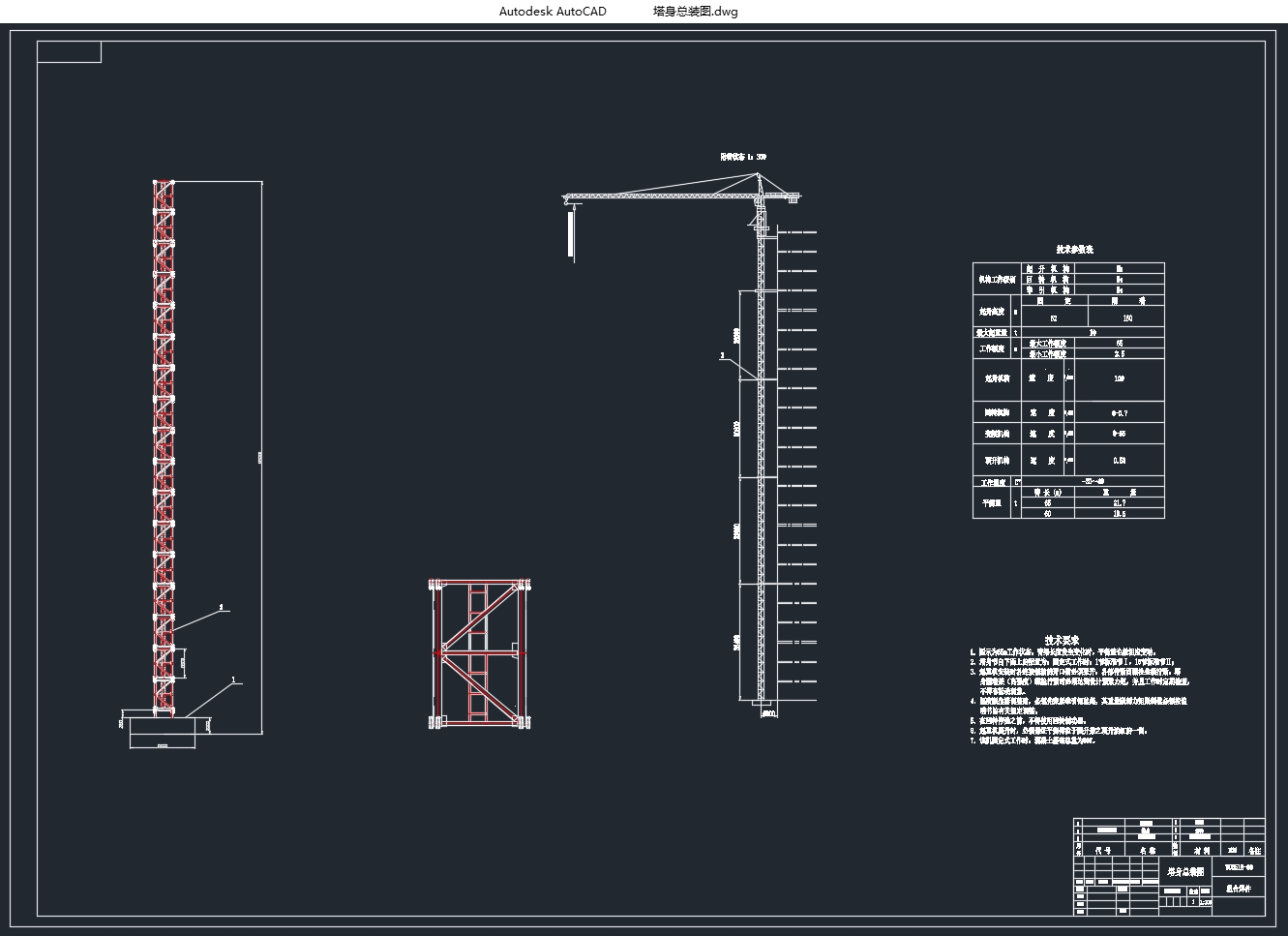
Task: Click the 工作温度 row in parameter table
Action: coord(994,481)
